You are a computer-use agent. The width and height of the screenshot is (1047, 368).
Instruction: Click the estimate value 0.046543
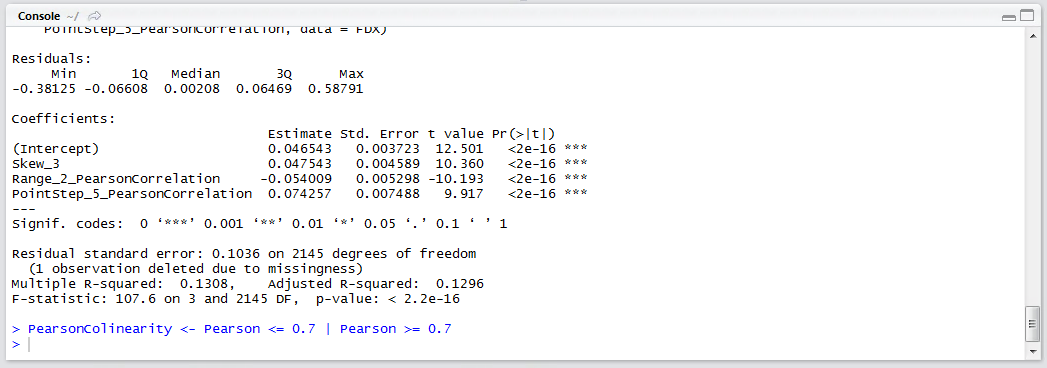[300, 148]
